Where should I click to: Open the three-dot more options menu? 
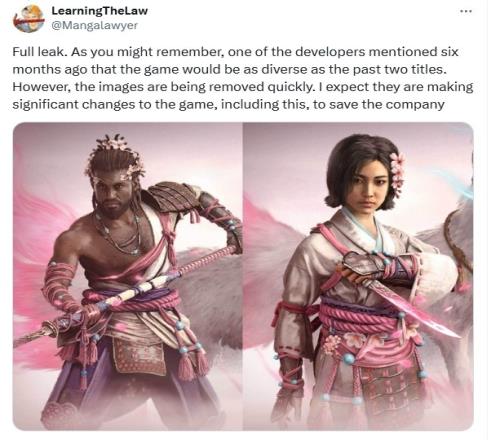466,12
